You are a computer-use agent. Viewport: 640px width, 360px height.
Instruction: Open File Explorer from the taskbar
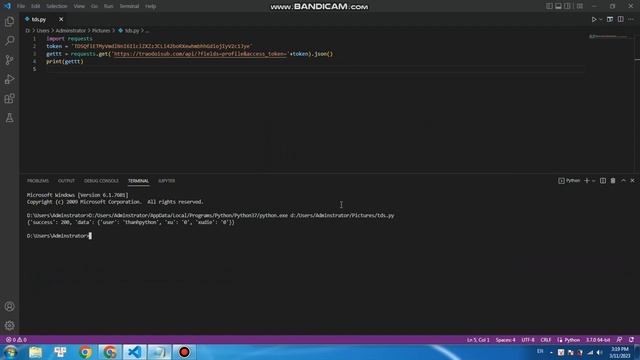tap(36, 352)
